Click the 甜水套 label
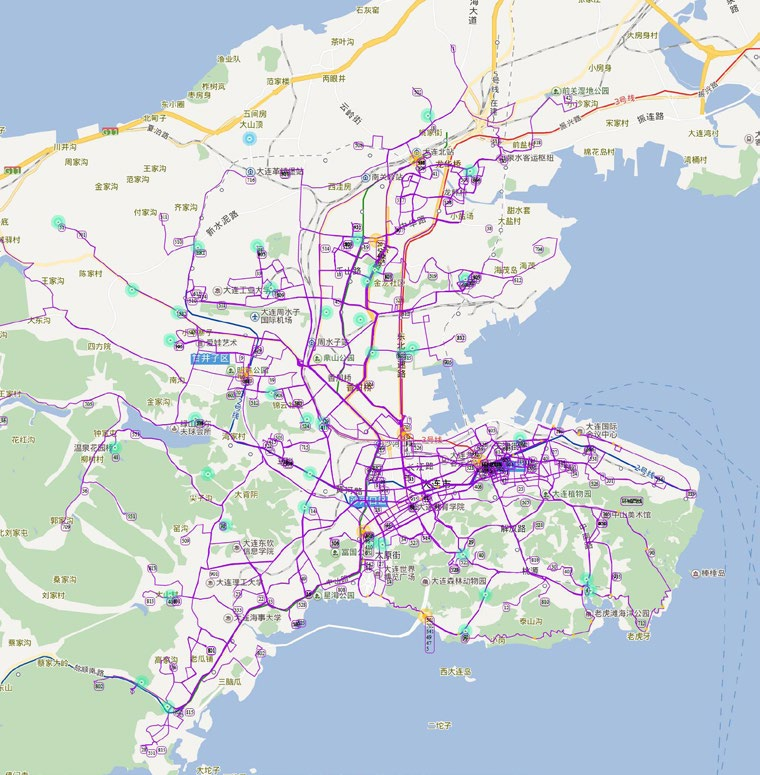 coord(518,211)
